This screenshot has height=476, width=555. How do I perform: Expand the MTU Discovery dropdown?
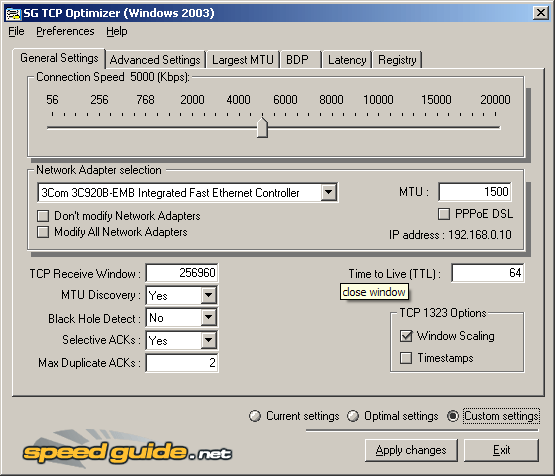pos(208,295)
